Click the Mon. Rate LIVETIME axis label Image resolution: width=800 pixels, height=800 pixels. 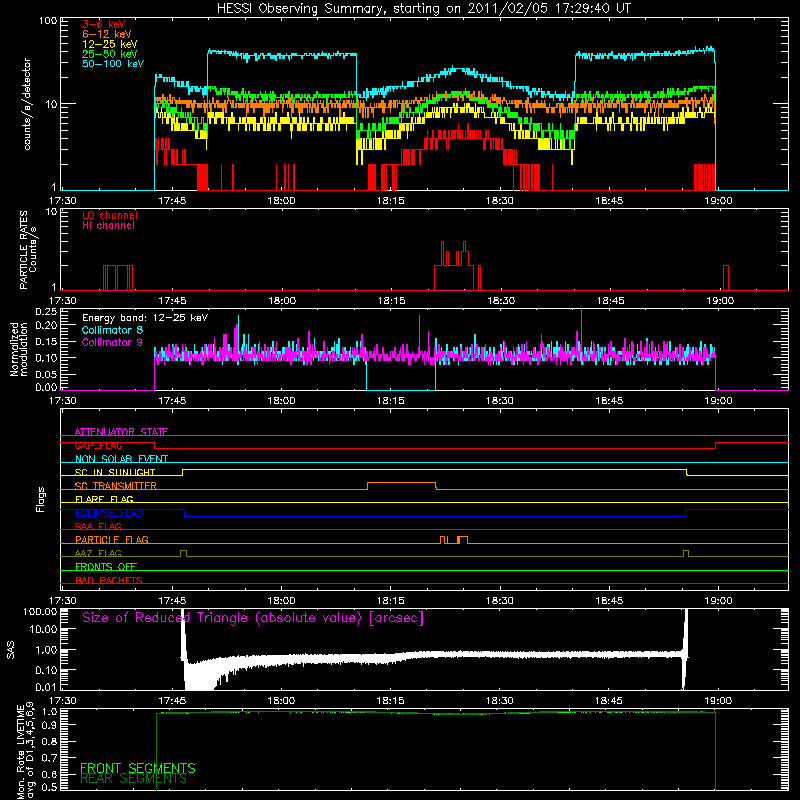pyautogui.click(x=26, y=750)
